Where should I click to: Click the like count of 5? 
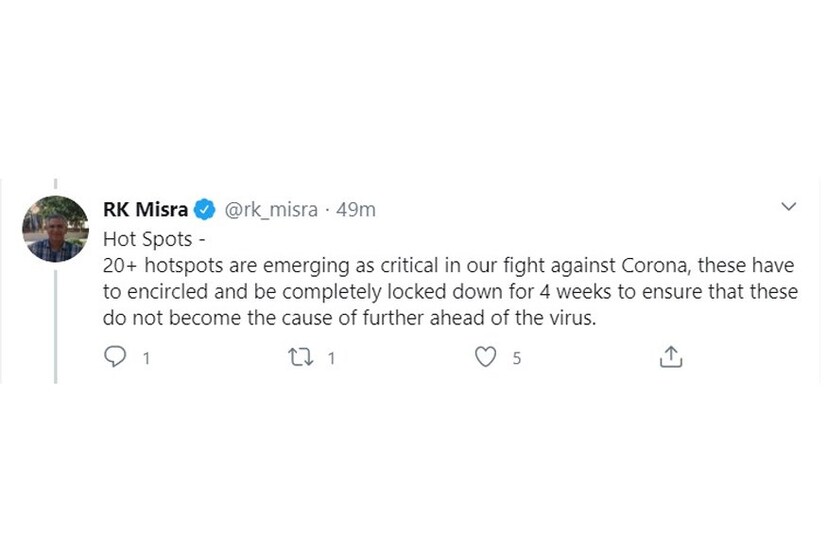[516, 358]
